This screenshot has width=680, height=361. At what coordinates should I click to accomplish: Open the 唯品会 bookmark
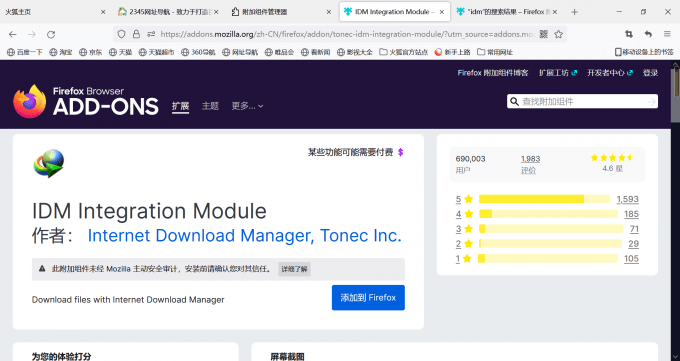click(279, 52)
